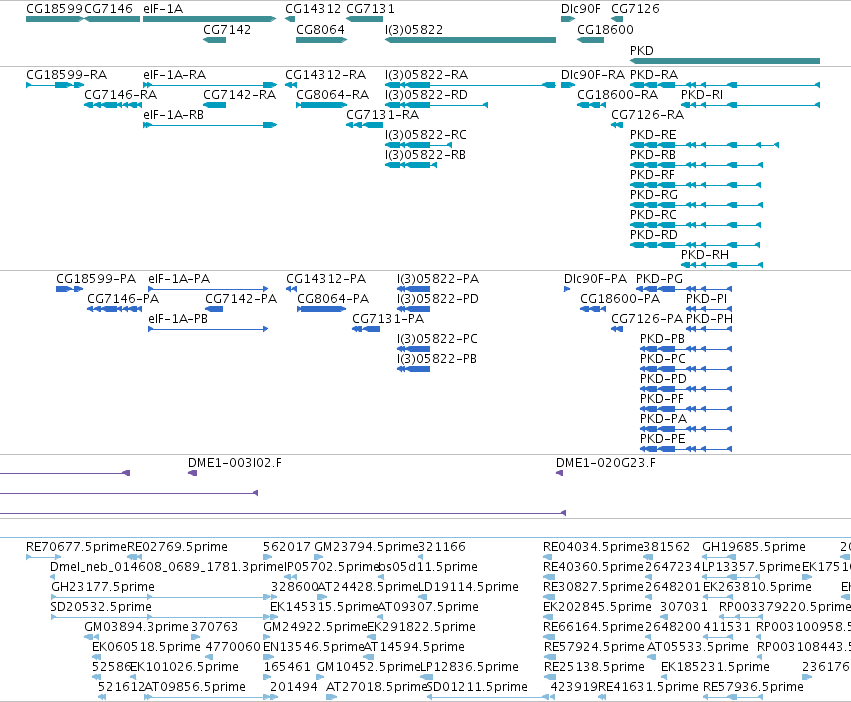Viewport: 851px width, 702px height.
Task: Click the CG18600-PA protein label
Action: point(620,299)
